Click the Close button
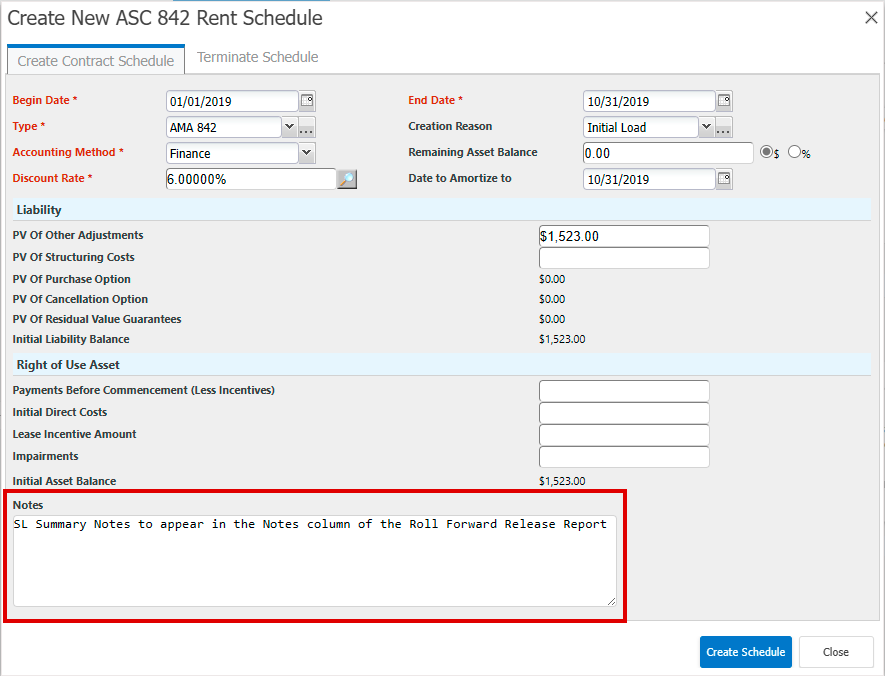Viewport: 885px width, 676px height. (x=836, y=652)
